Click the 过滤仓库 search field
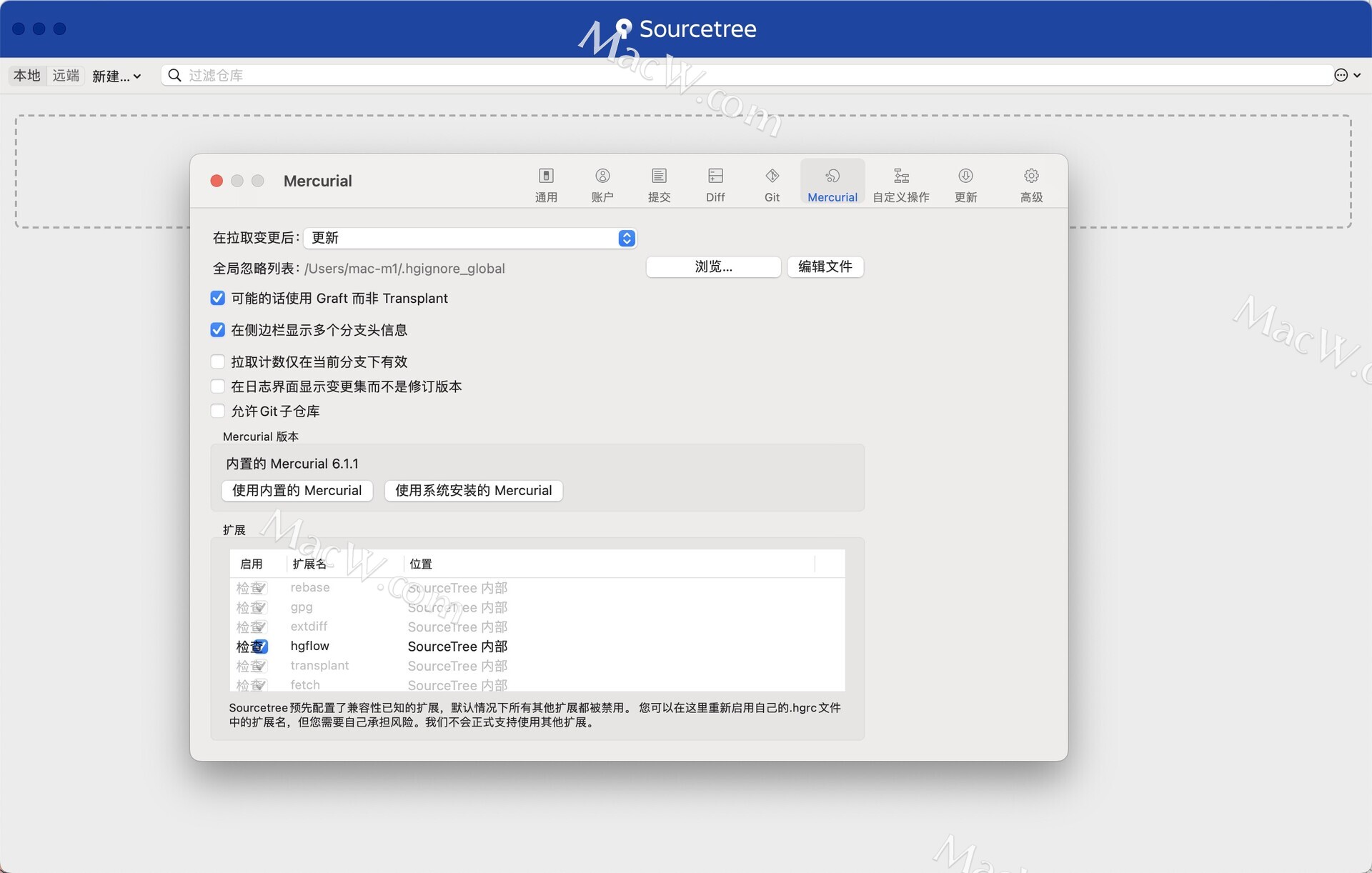 [x=747, y=75]
